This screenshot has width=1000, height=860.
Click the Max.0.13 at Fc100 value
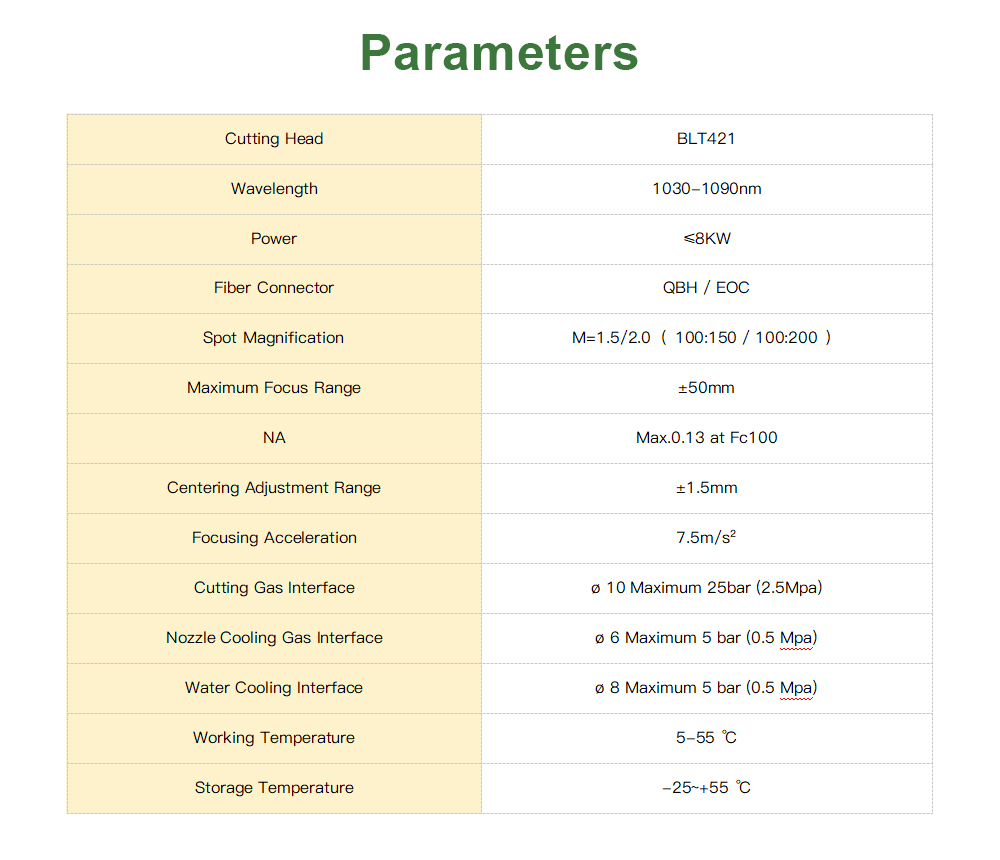(x=707, y=438)
